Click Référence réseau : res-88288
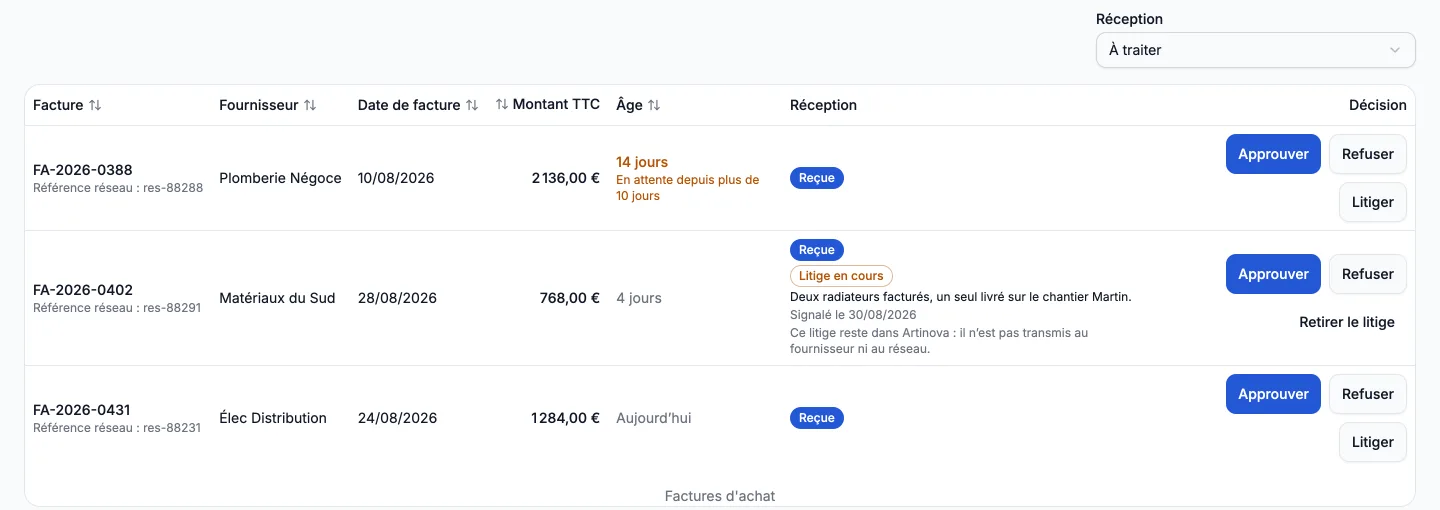Image resolution: width=1440 pixels, height=510 pixels. (x=118, y=188)
